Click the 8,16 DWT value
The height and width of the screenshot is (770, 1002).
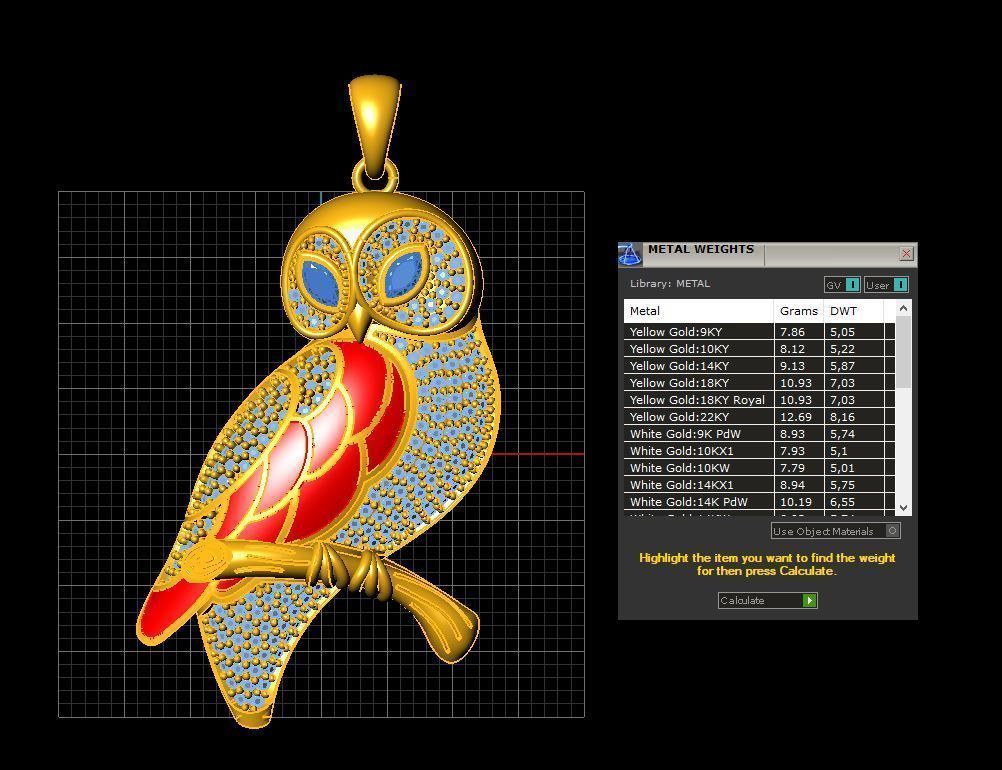point(842,417)
